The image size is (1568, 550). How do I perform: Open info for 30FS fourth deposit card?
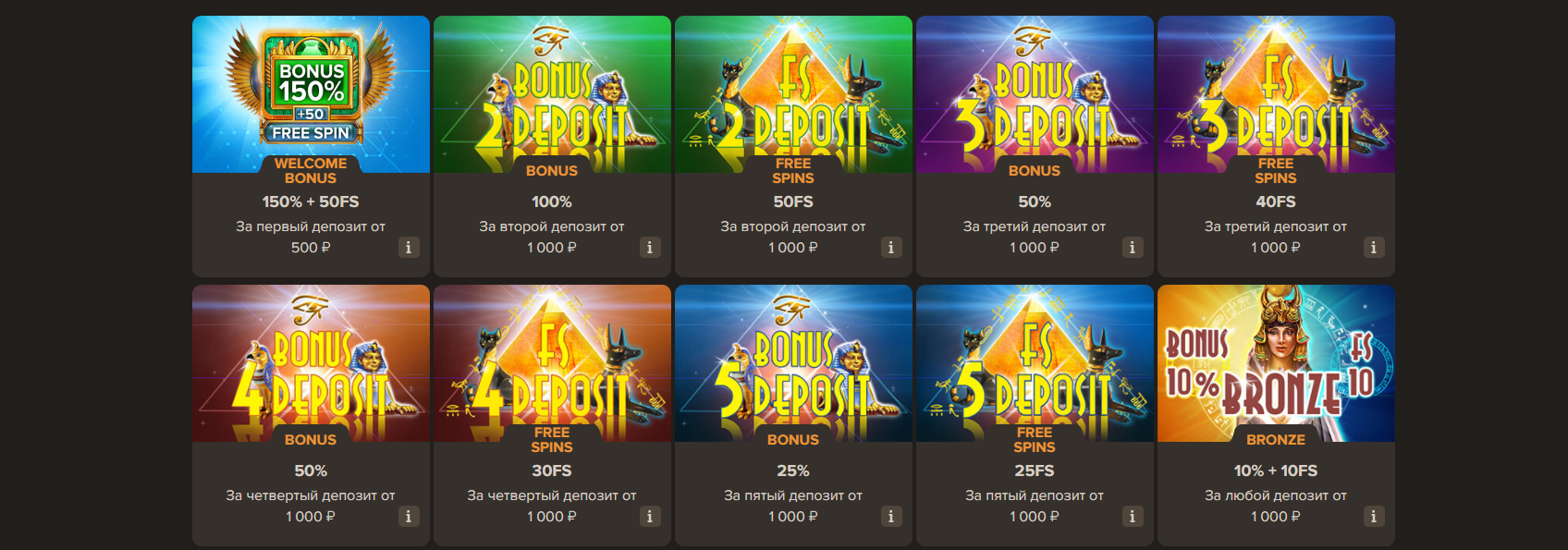[x=650, y=517]
